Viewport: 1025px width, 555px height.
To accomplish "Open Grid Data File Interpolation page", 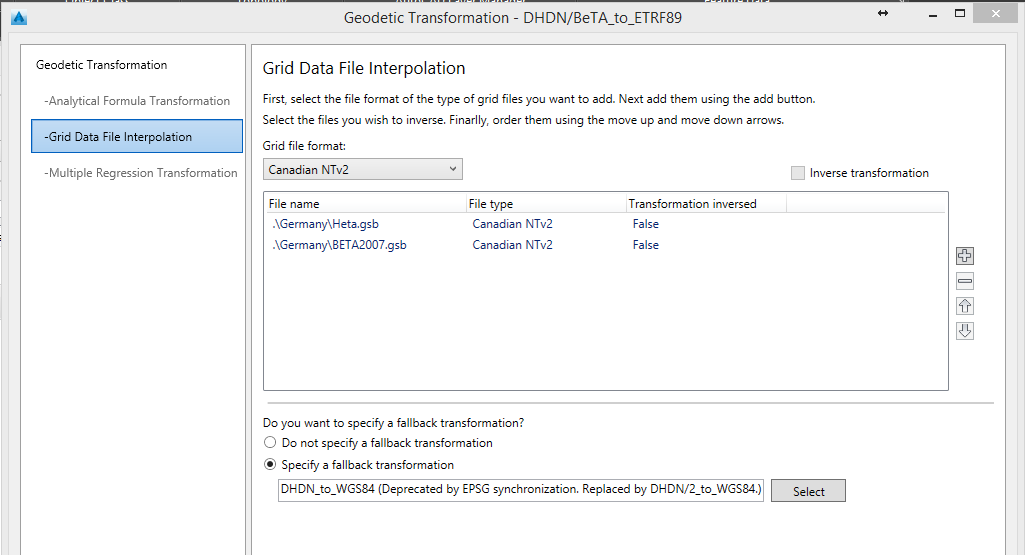I will [137, 136].
